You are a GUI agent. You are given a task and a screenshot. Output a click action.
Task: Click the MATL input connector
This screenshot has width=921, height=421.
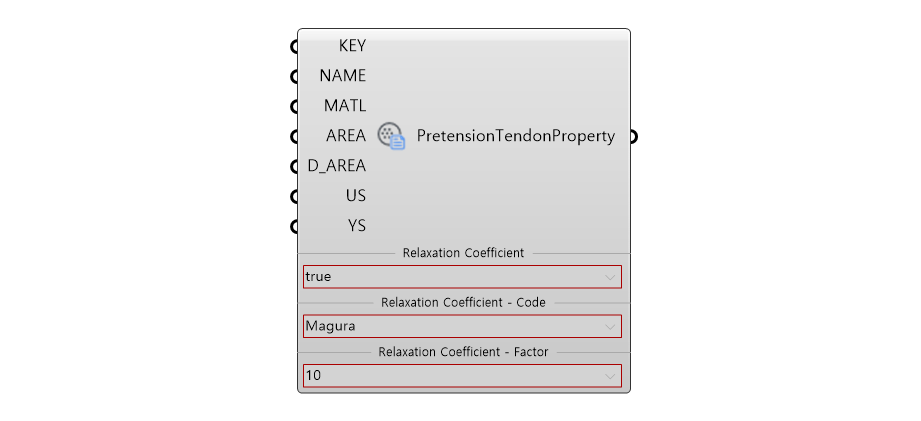[294, 106]
